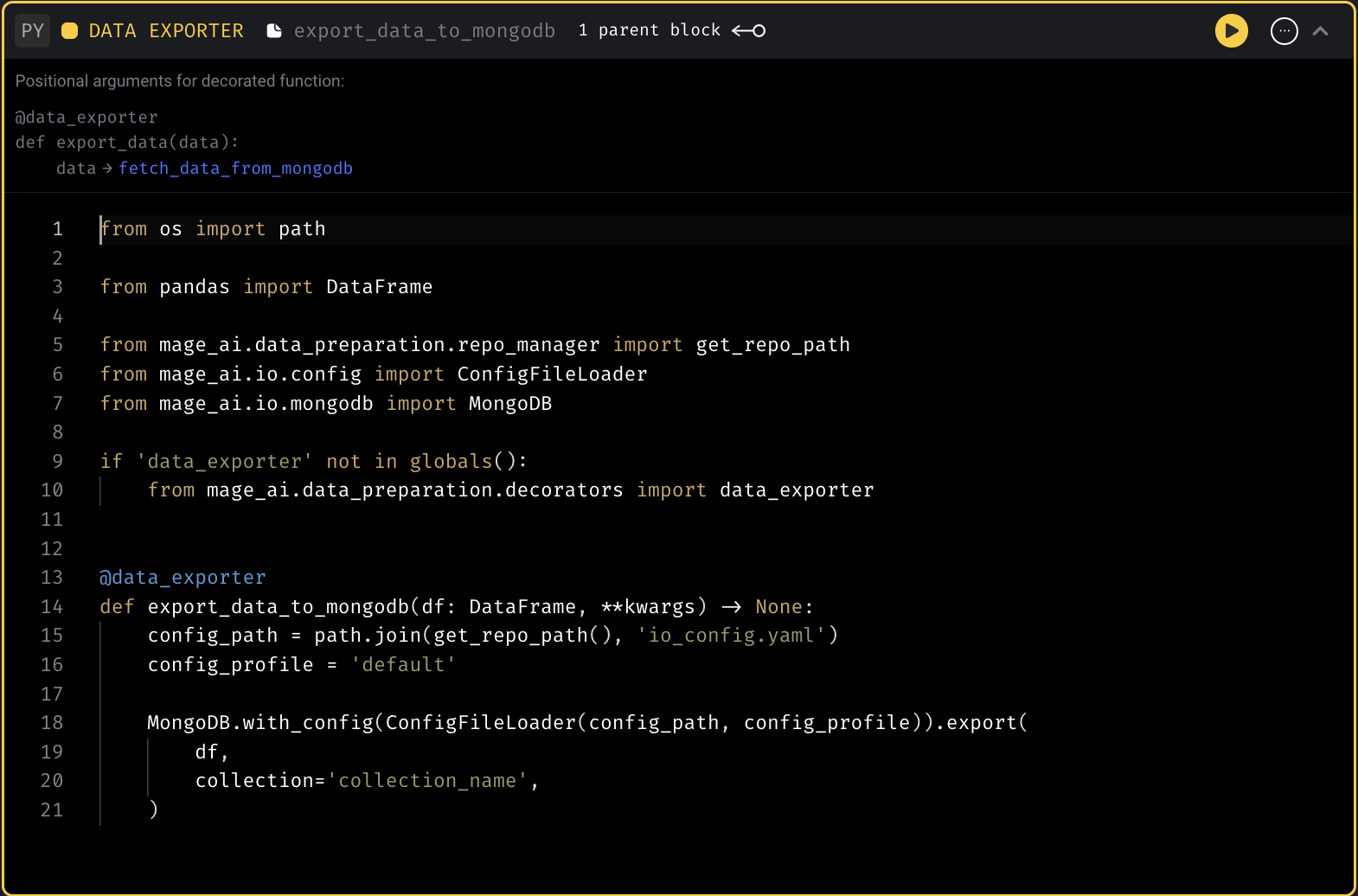Rename block export_data_to_mongodb title

coord(425,31)
